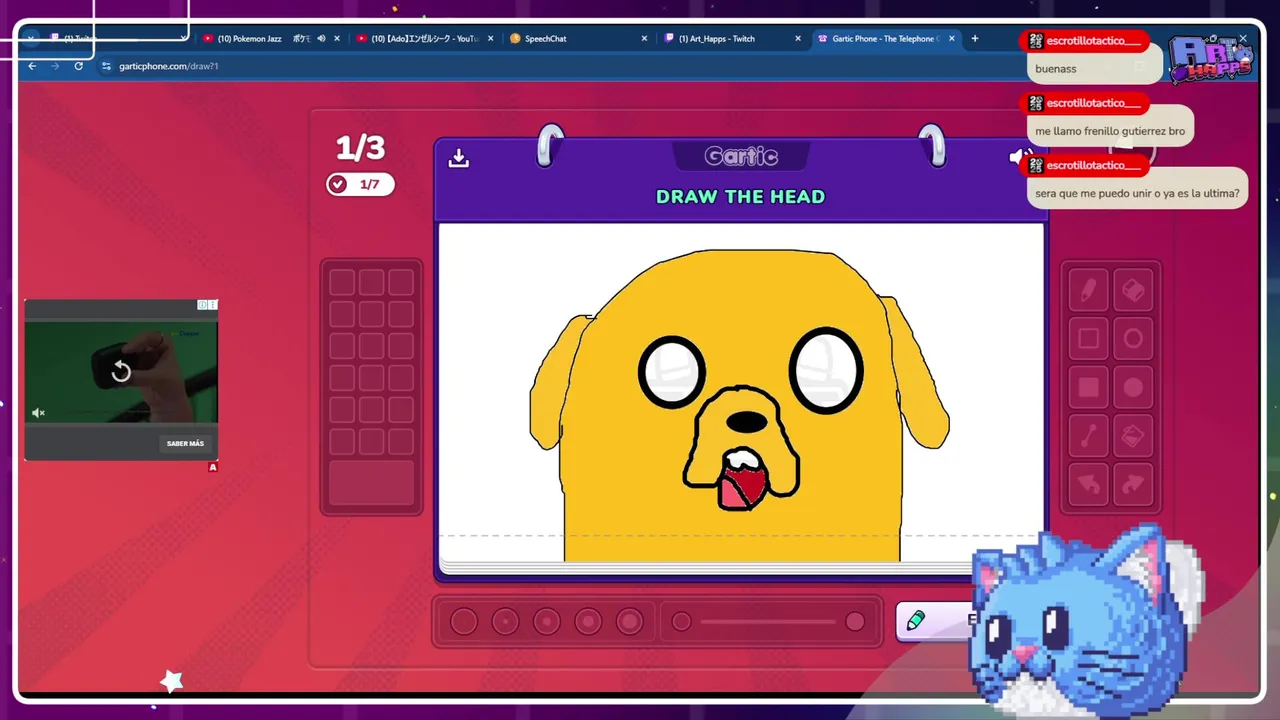Click the 'me llamo frenillo gutierrez bro' message
The width and height of the screenshot is (1280, 720).
(x=1110, y=131)
